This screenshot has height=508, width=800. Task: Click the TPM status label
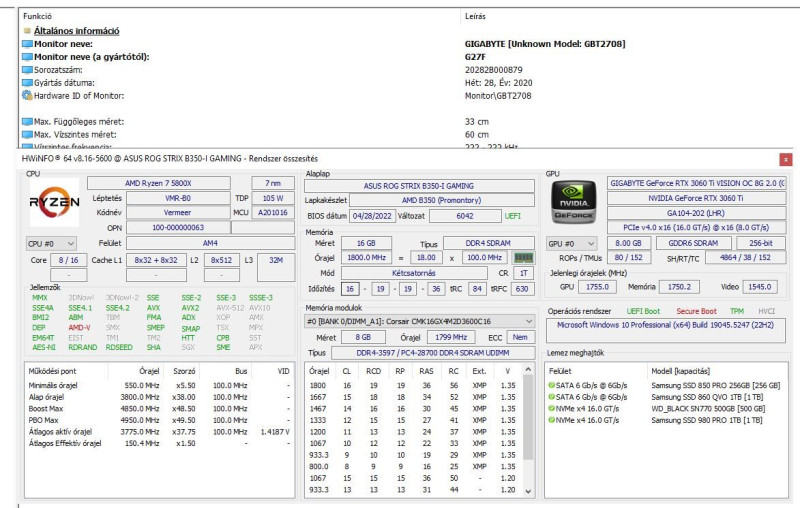click(x=737, y=311)
